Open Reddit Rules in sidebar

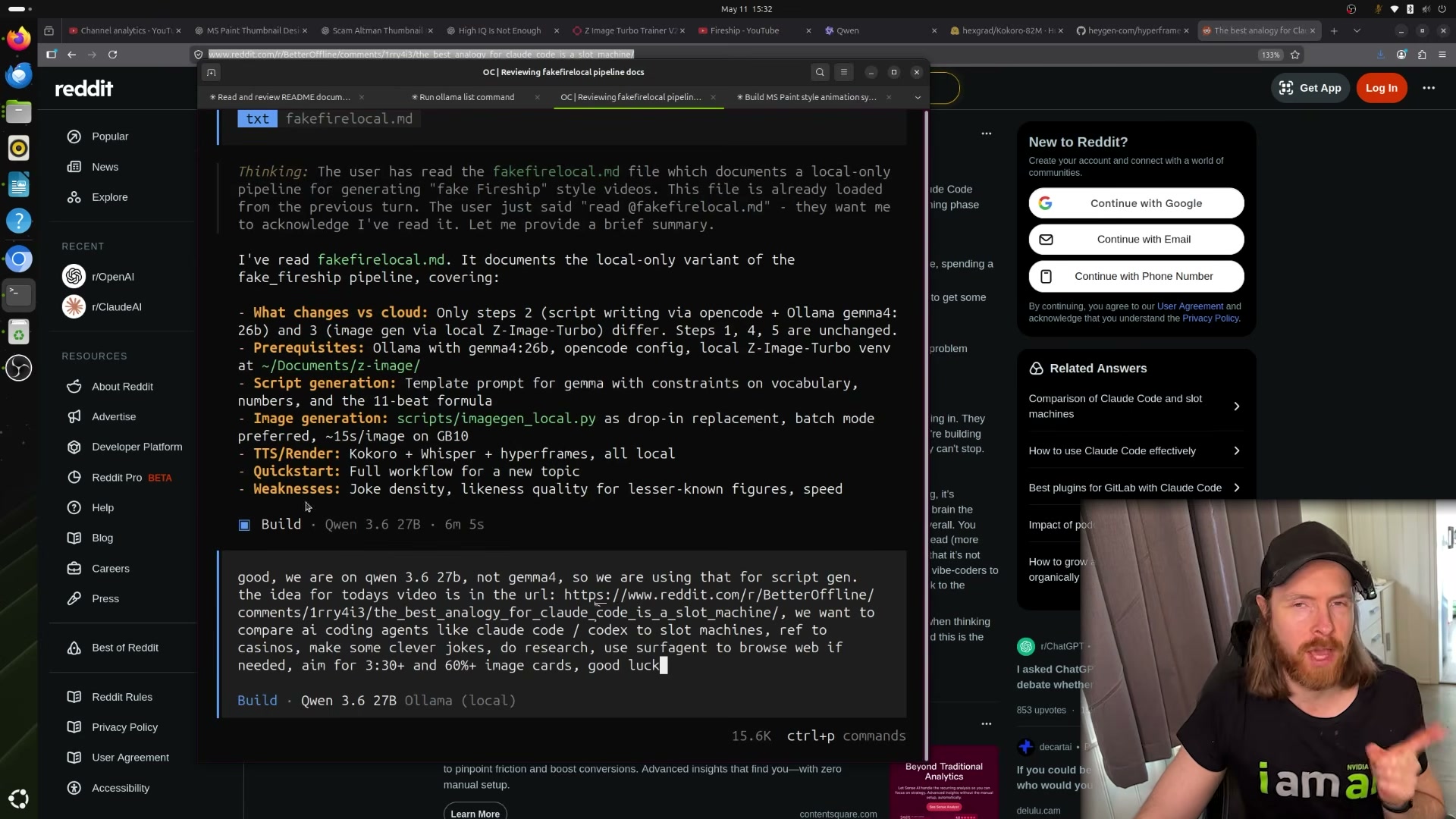(x=121, y=697)
